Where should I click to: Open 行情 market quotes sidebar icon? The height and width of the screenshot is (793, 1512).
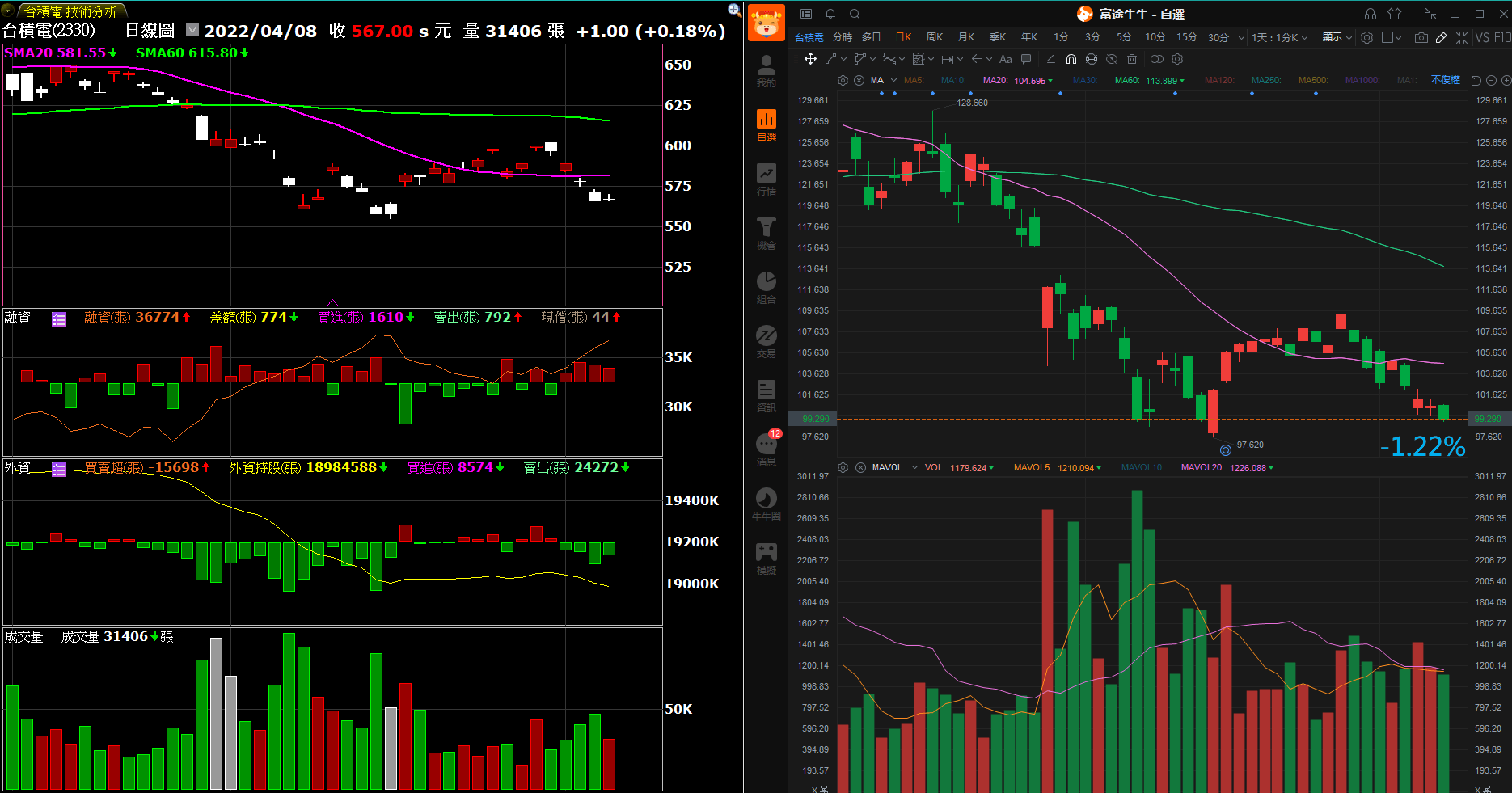(x=766, y=179)
